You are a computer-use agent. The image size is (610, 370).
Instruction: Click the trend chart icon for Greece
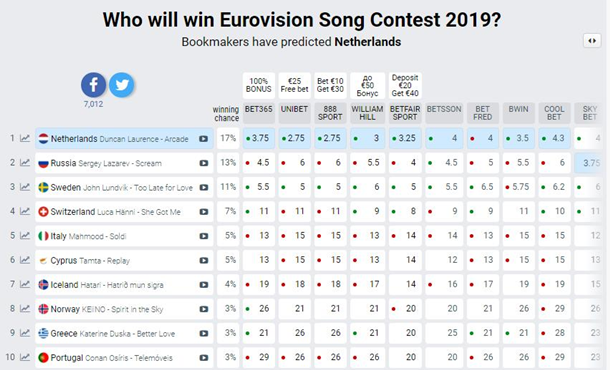point(25,333)
